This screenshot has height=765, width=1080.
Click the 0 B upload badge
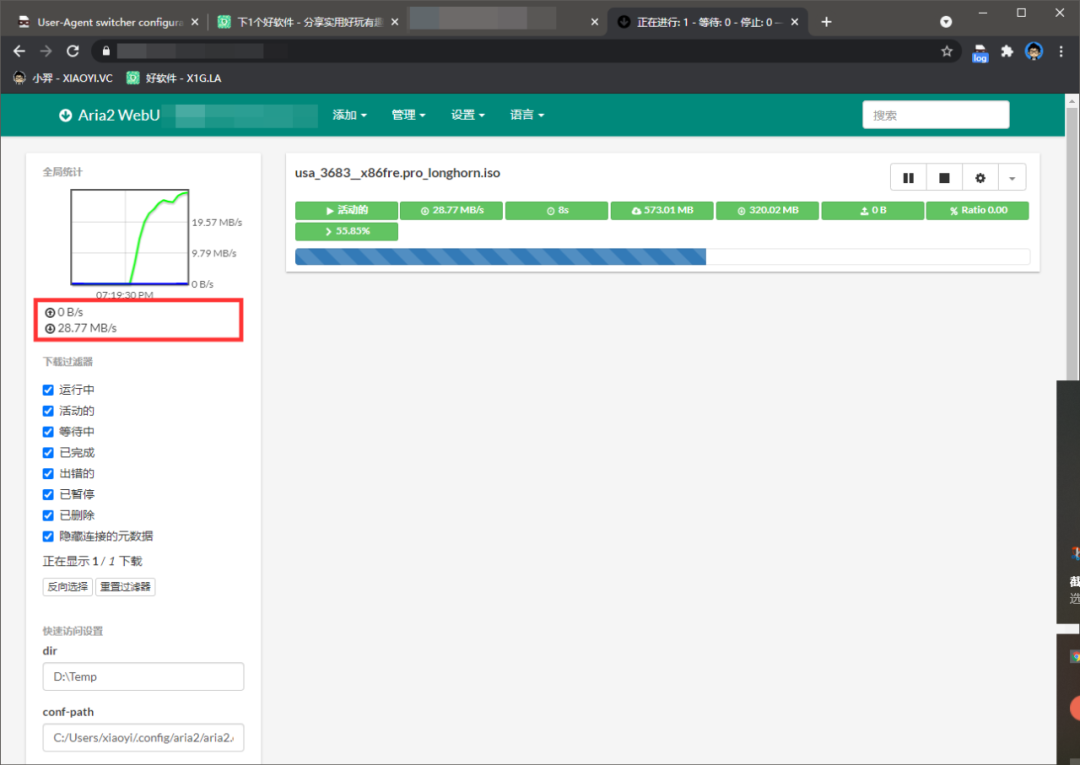tap(873, 211)
